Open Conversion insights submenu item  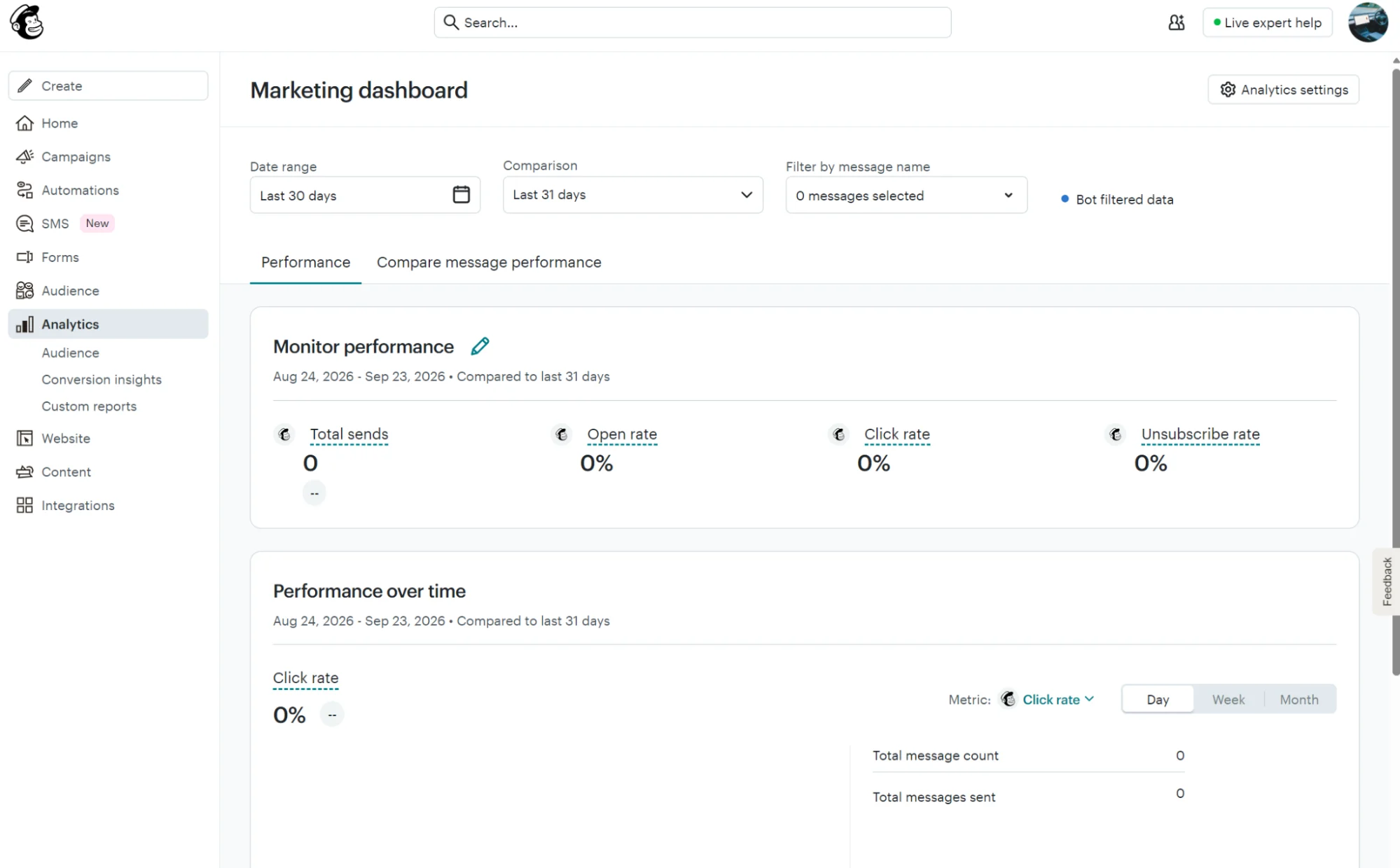coord(102,379)
